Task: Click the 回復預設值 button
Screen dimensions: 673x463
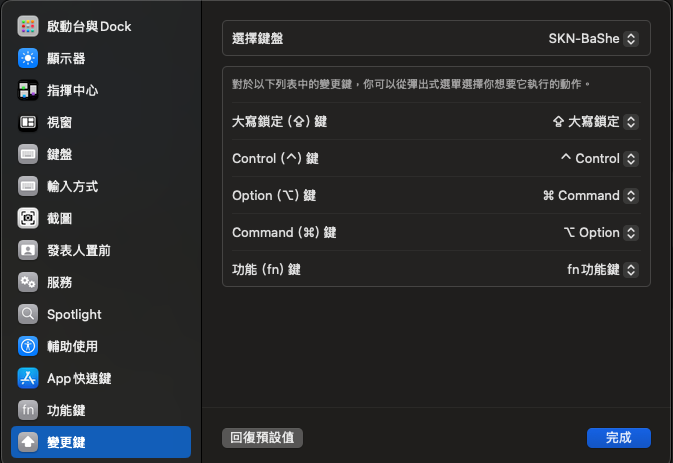Action: [262, 438]
